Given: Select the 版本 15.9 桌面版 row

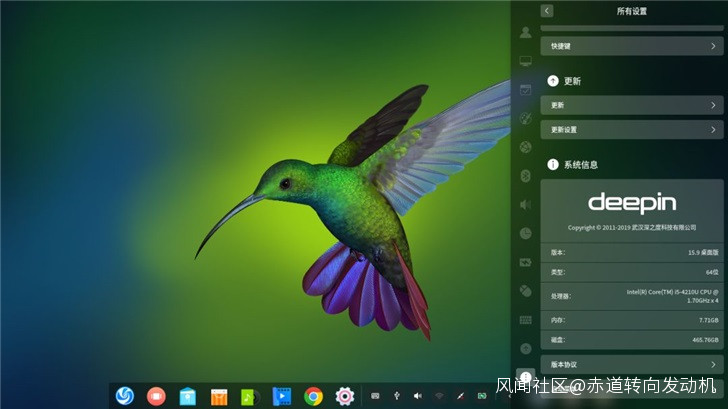Looking at the screenshot, I should coord(632,252).
